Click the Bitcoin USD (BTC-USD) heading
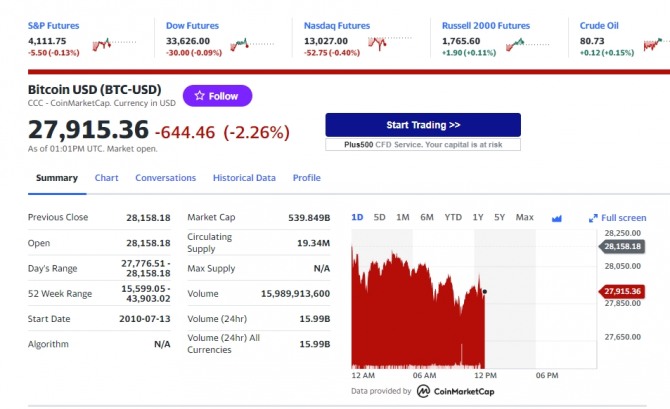This screenshot has height=409, width=670. pyautogui.click(x=94, y=89)
